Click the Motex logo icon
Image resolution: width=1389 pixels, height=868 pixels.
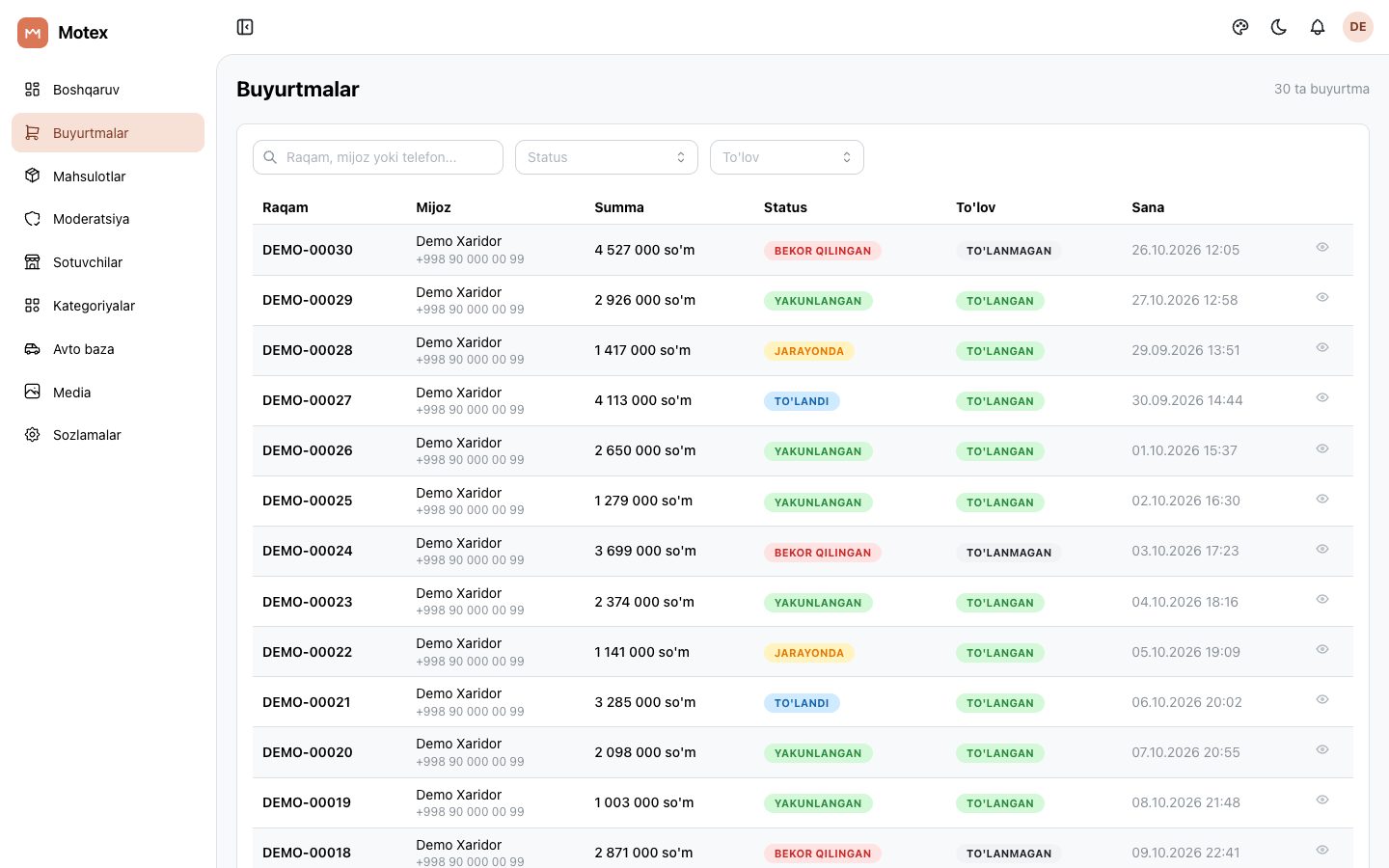coord(33,33)
